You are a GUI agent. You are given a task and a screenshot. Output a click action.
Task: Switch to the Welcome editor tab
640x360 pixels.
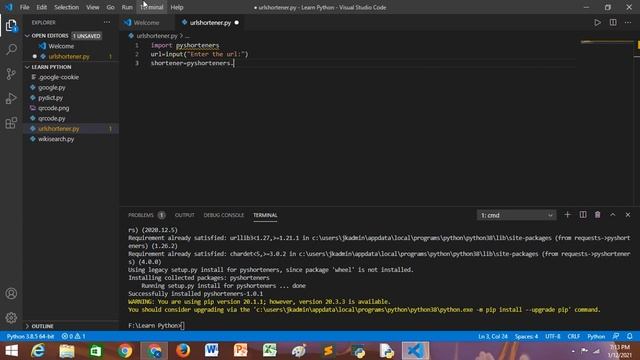(x=146, y=22)
